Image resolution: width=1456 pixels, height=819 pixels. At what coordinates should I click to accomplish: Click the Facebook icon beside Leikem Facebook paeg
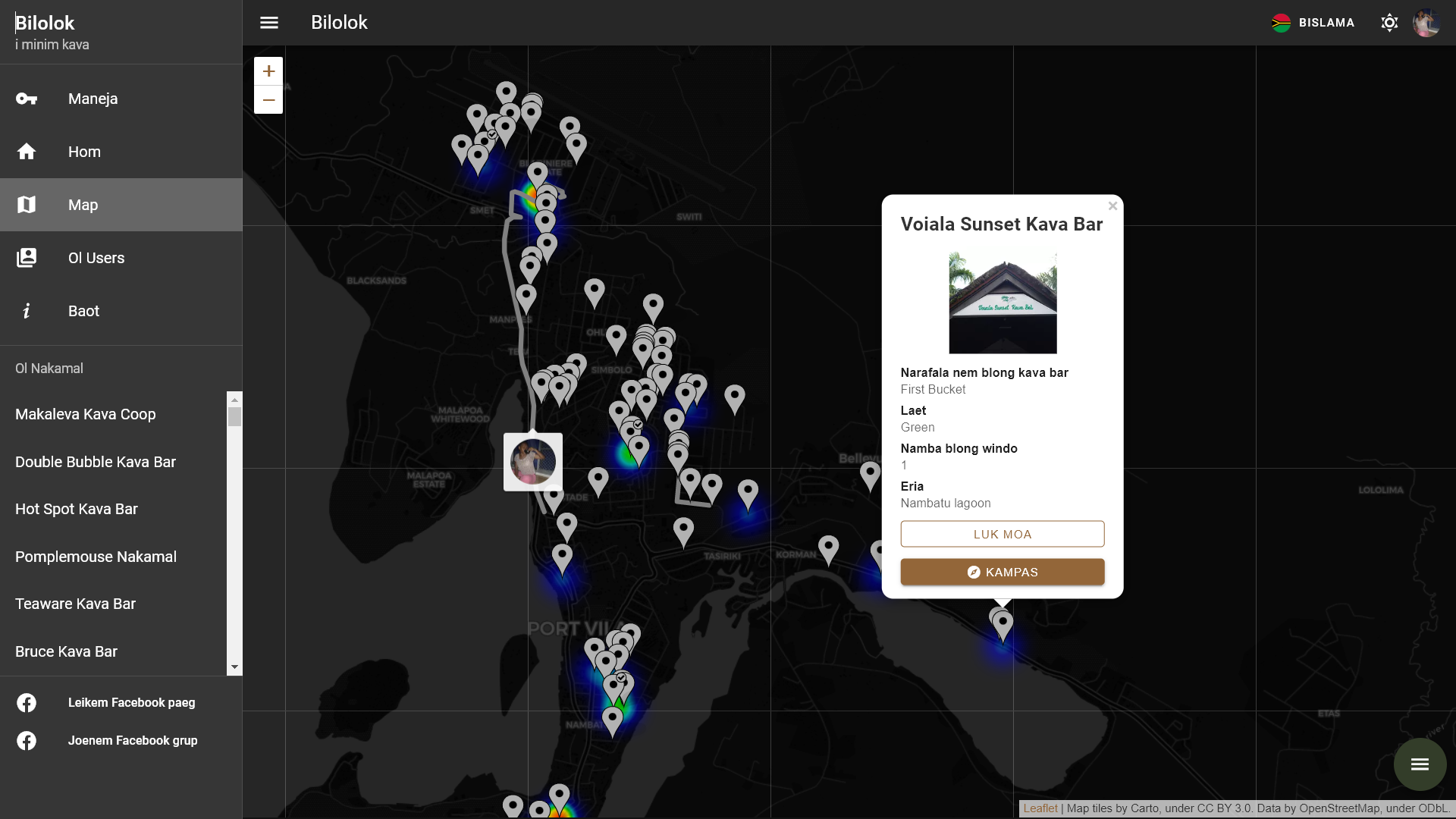pyautogui.click(x=27, y=703)
